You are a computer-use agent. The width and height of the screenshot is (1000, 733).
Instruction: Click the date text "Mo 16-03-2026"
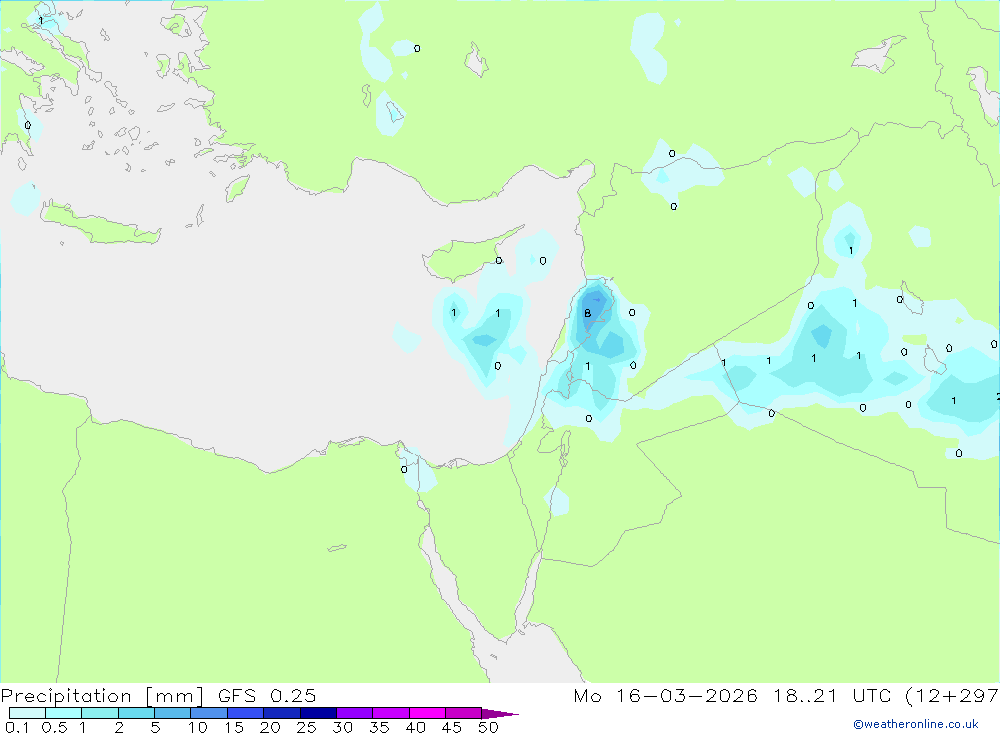[666, 695]
